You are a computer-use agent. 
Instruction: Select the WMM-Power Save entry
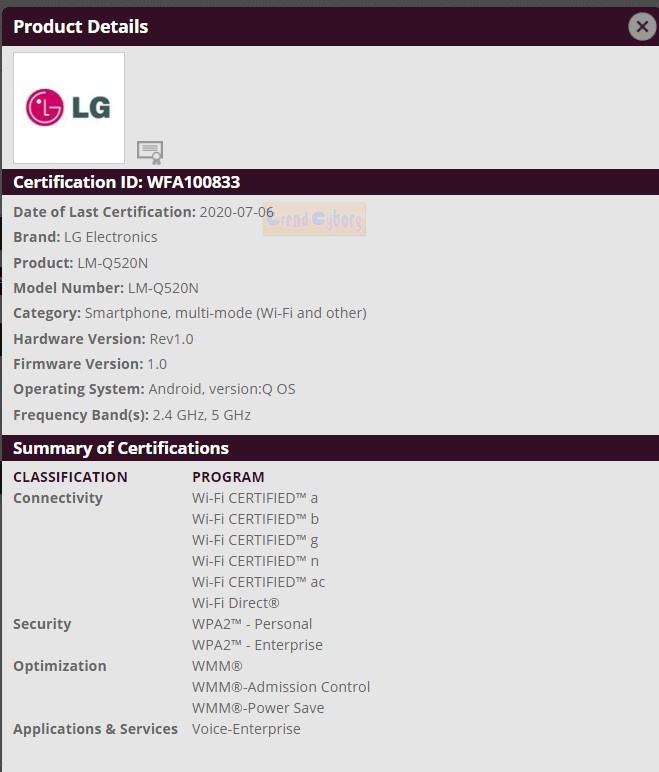point(258,708)
